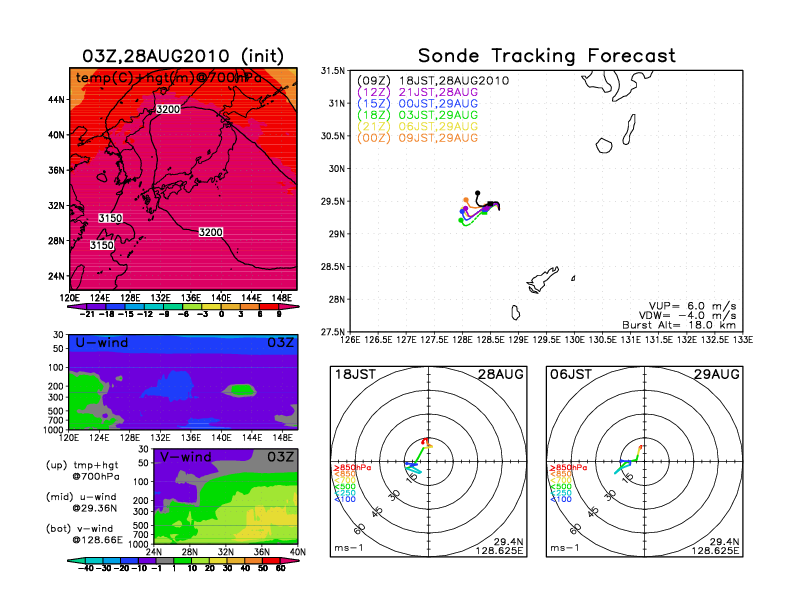792x612 pixels.
Task: Click the Burst Alt= 18.0 km text
Action: coord(679,325)
